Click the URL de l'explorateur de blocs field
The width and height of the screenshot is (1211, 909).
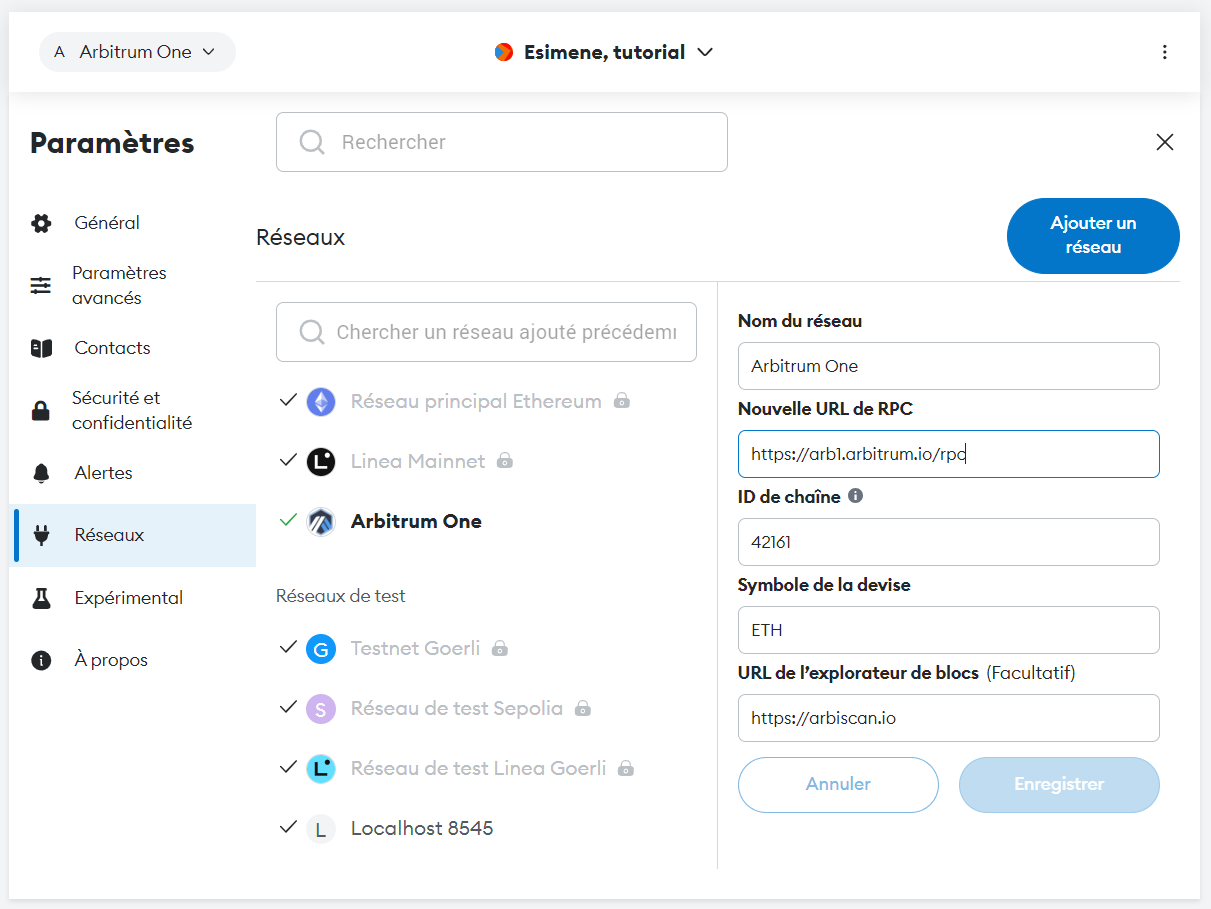(949, 718)
